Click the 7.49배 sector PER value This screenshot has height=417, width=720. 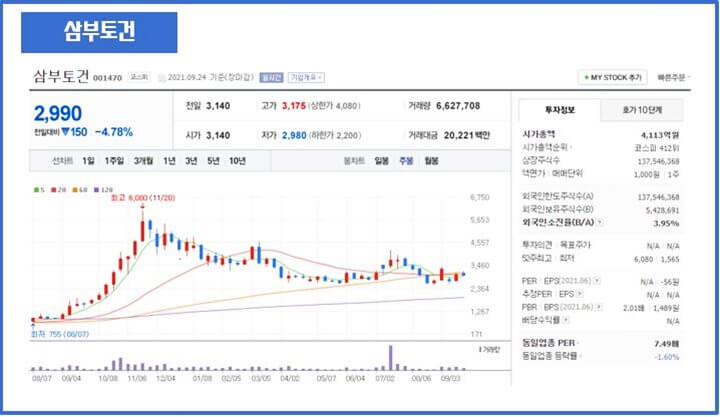(666, 344)
